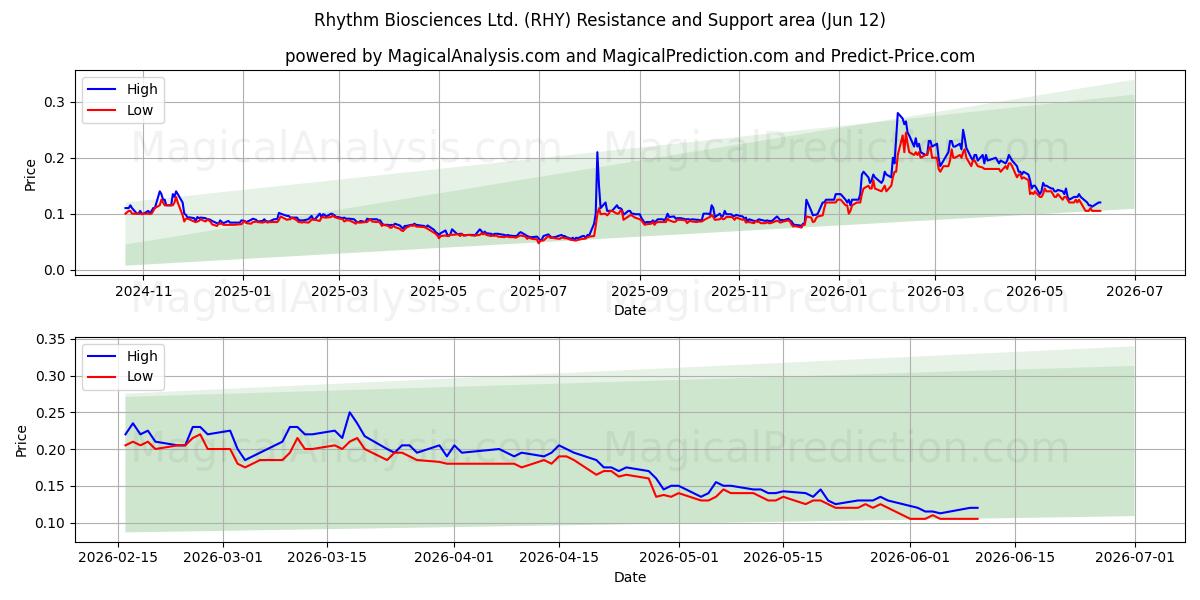Click the '2026-06-15' x-axis label in bottom chart
The image size is (1200, 600).
point(1015,557)
